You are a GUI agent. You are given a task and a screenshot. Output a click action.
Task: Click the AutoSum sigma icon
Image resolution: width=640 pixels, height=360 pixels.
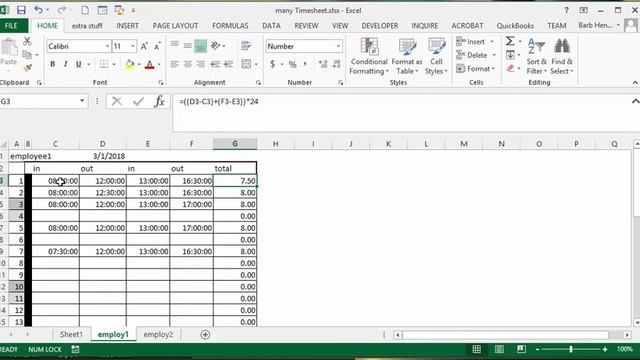pyautogui.click(x=510, y=41)
